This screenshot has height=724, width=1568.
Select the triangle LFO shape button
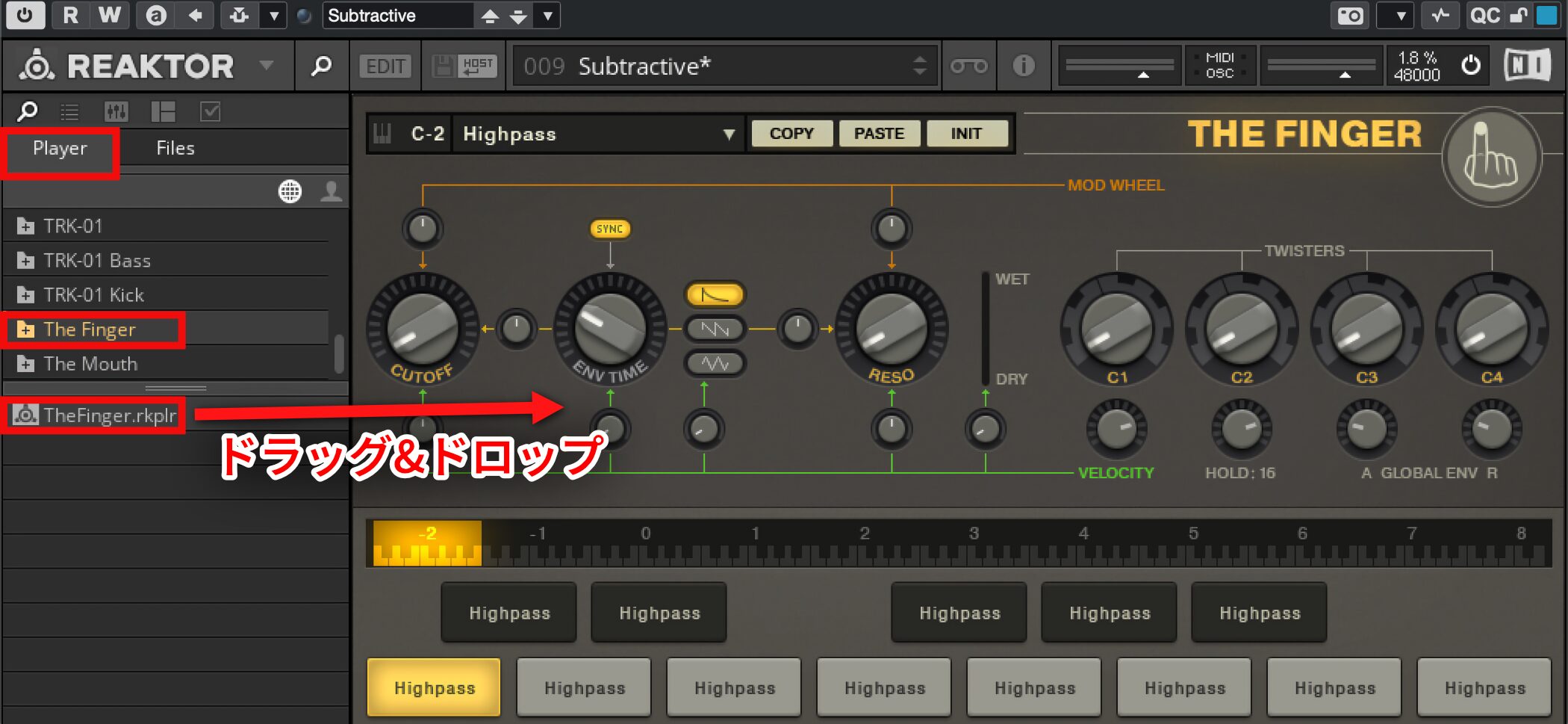(x=715, y=363)
